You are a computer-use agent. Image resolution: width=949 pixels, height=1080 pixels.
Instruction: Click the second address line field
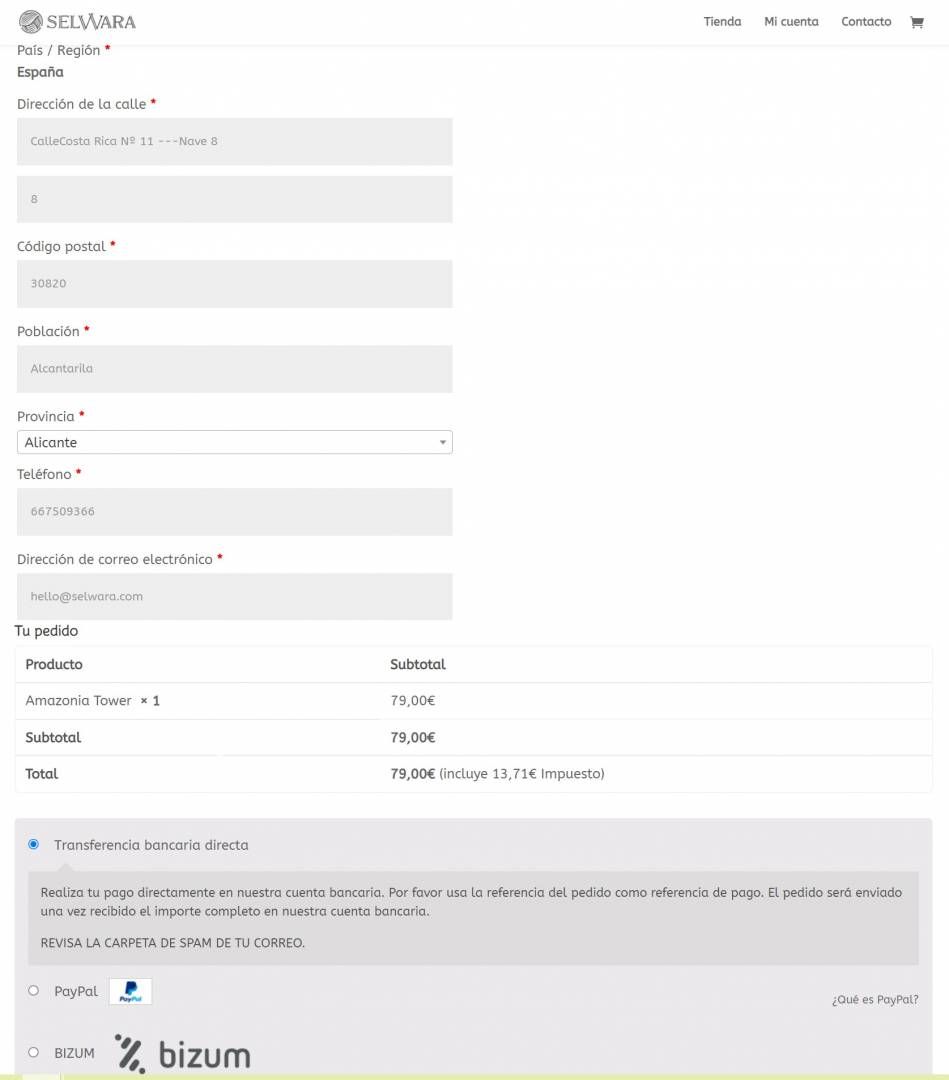point(235,199)
